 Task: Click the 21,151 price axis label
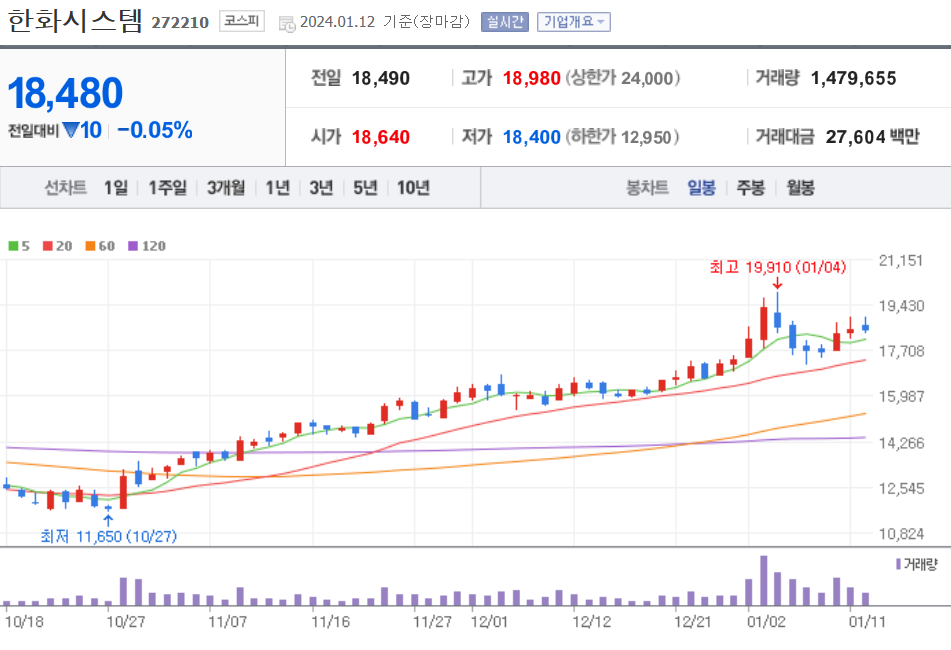[901, 261]
